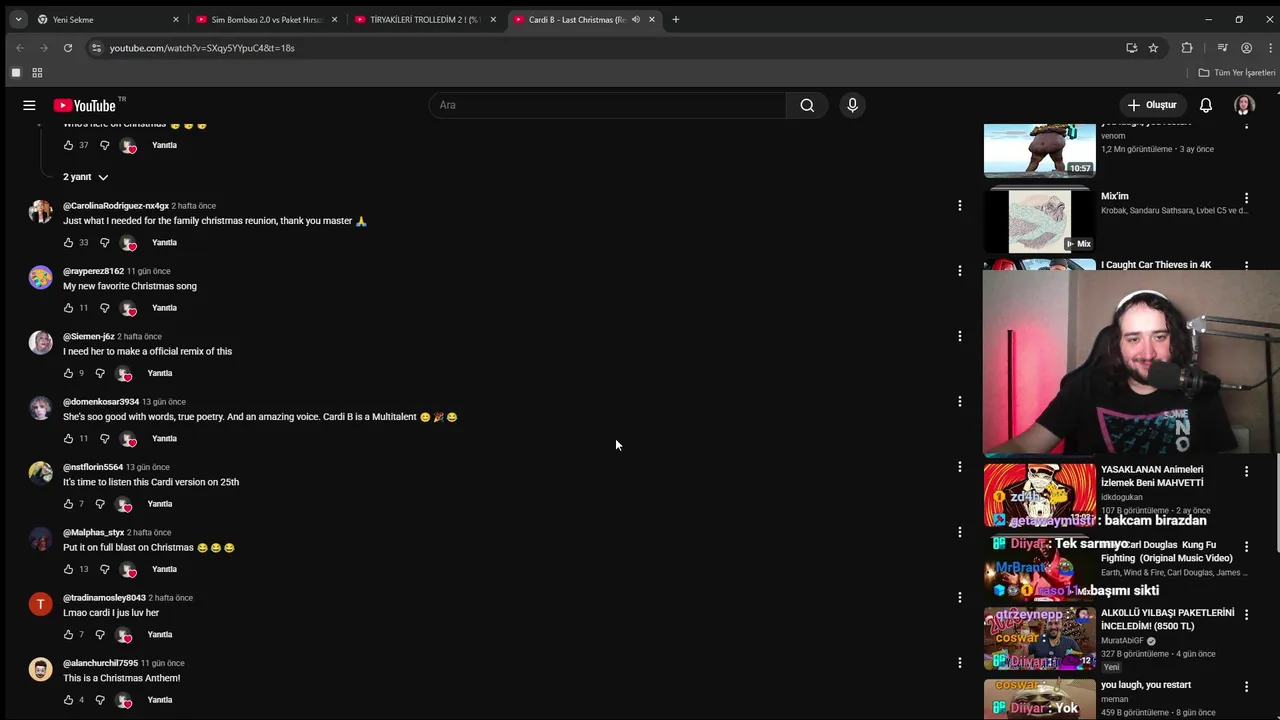The height and width of the screenshot is (720, 1280).
Task: Open the tab search dropdown arrow
Action: (x=18, y=19)
